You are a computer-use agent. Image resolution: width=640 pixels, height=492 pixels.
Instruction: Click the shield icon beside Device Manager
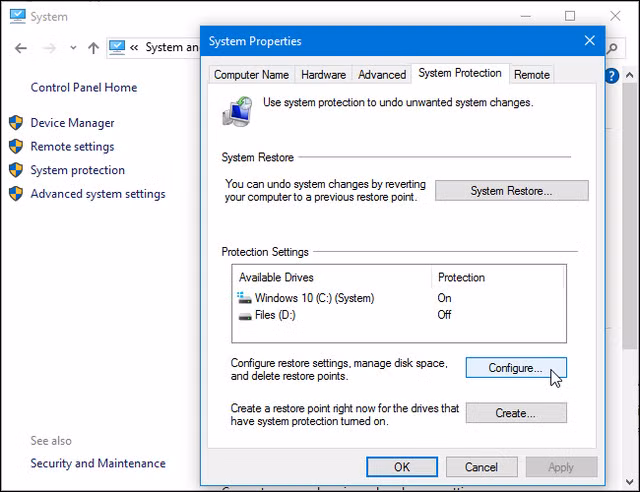(16, 123)
